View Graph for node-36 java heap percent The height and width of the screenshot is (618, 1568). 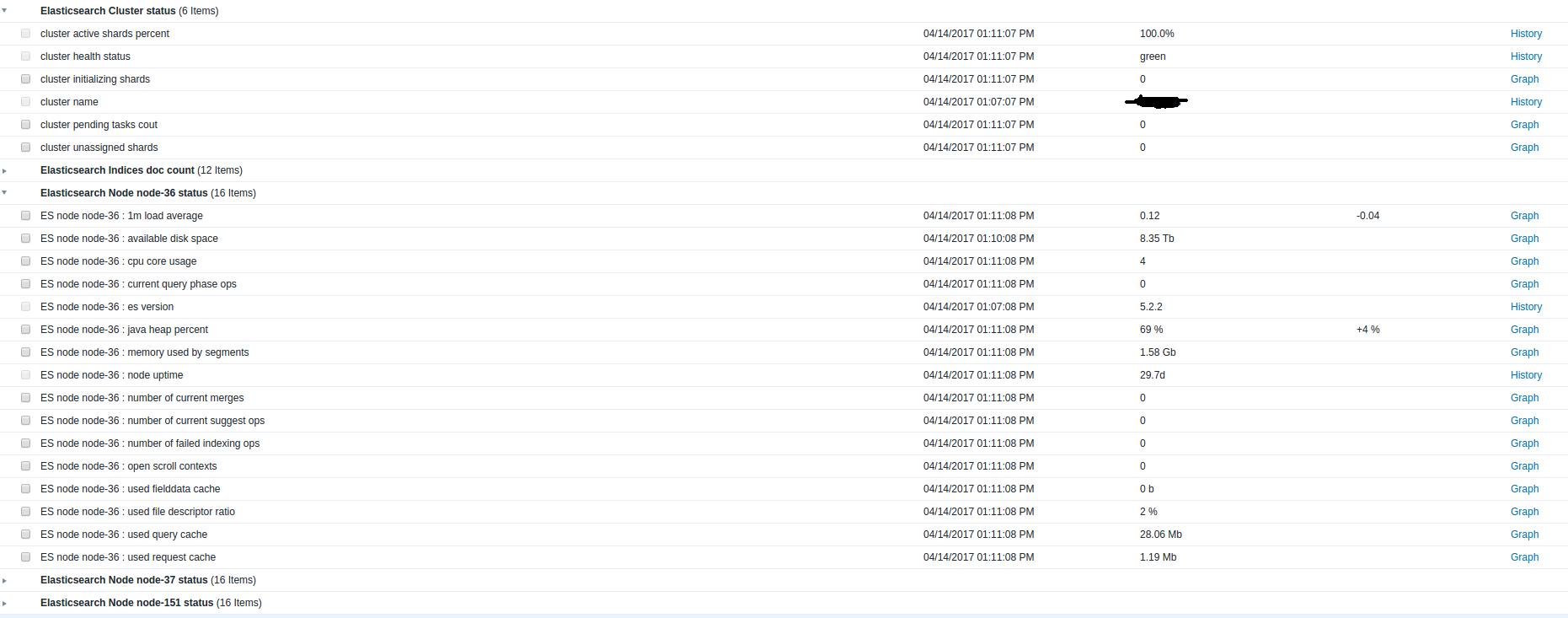pyautogui.click(x=1524, y=330)
